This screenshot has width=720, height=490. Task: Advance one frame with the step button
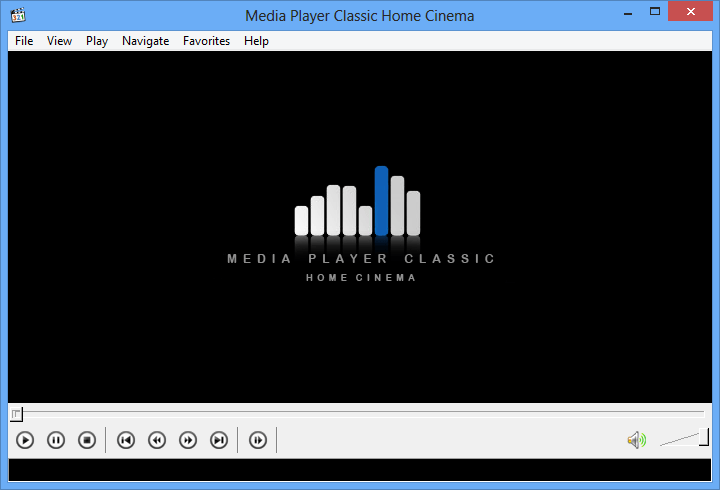(258, 440)
